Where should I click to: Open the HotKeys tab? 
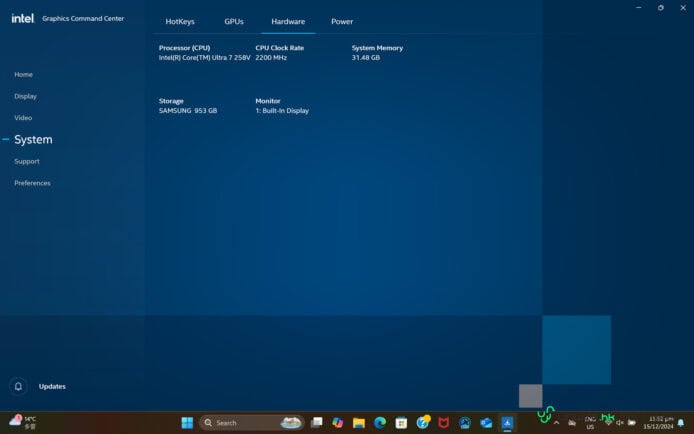[180, 21]
